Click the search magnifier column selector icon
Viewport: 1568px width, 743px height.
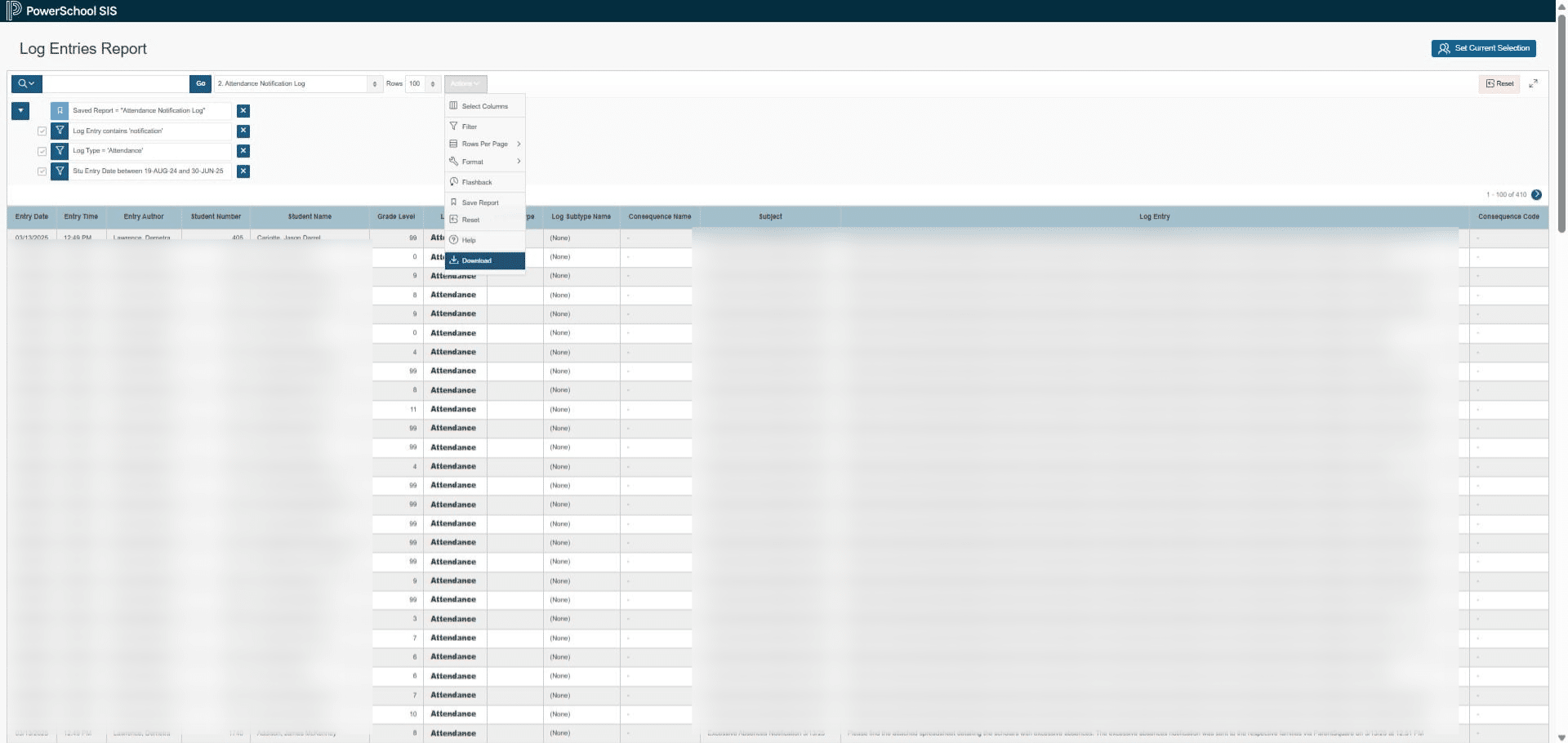point(26,83)
